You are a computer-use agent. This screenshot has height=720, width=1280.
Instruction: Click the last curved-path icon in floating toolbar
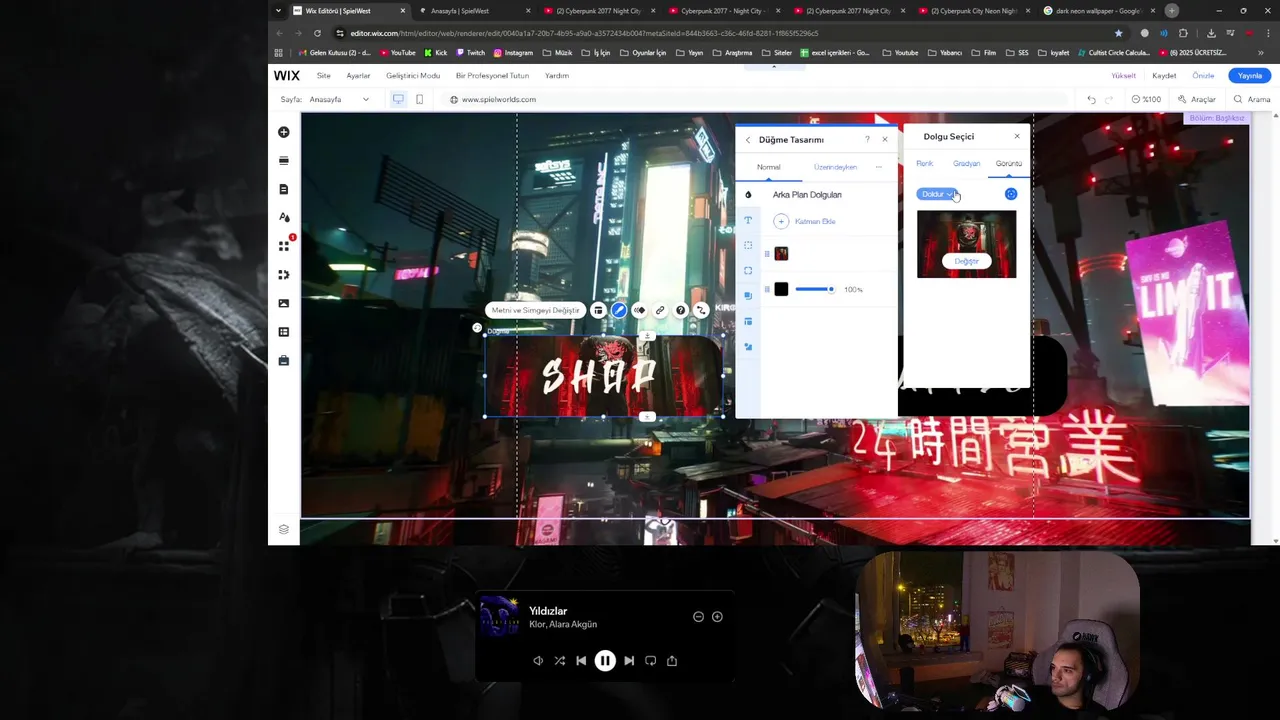coord(701,310)
